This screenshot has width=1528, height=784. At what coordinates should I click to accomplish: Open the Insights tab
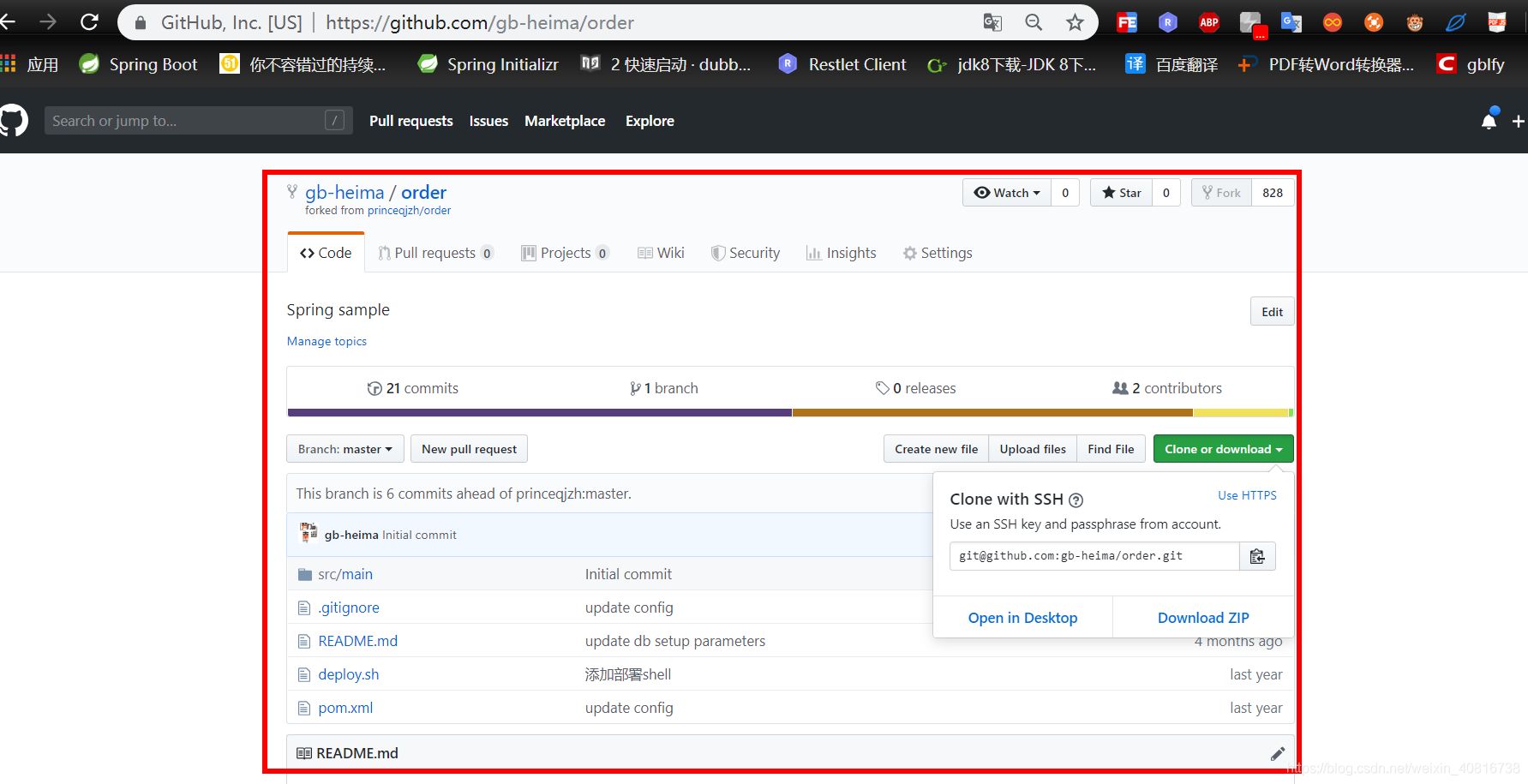(x=842, y=253)
